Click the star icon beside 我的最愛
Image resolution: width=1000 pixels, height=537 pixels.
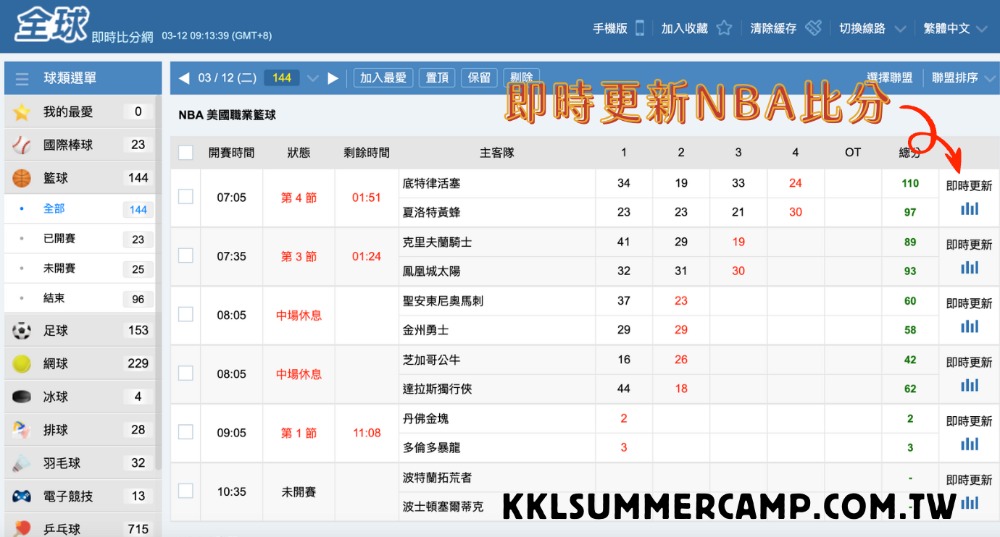point(21,112)
